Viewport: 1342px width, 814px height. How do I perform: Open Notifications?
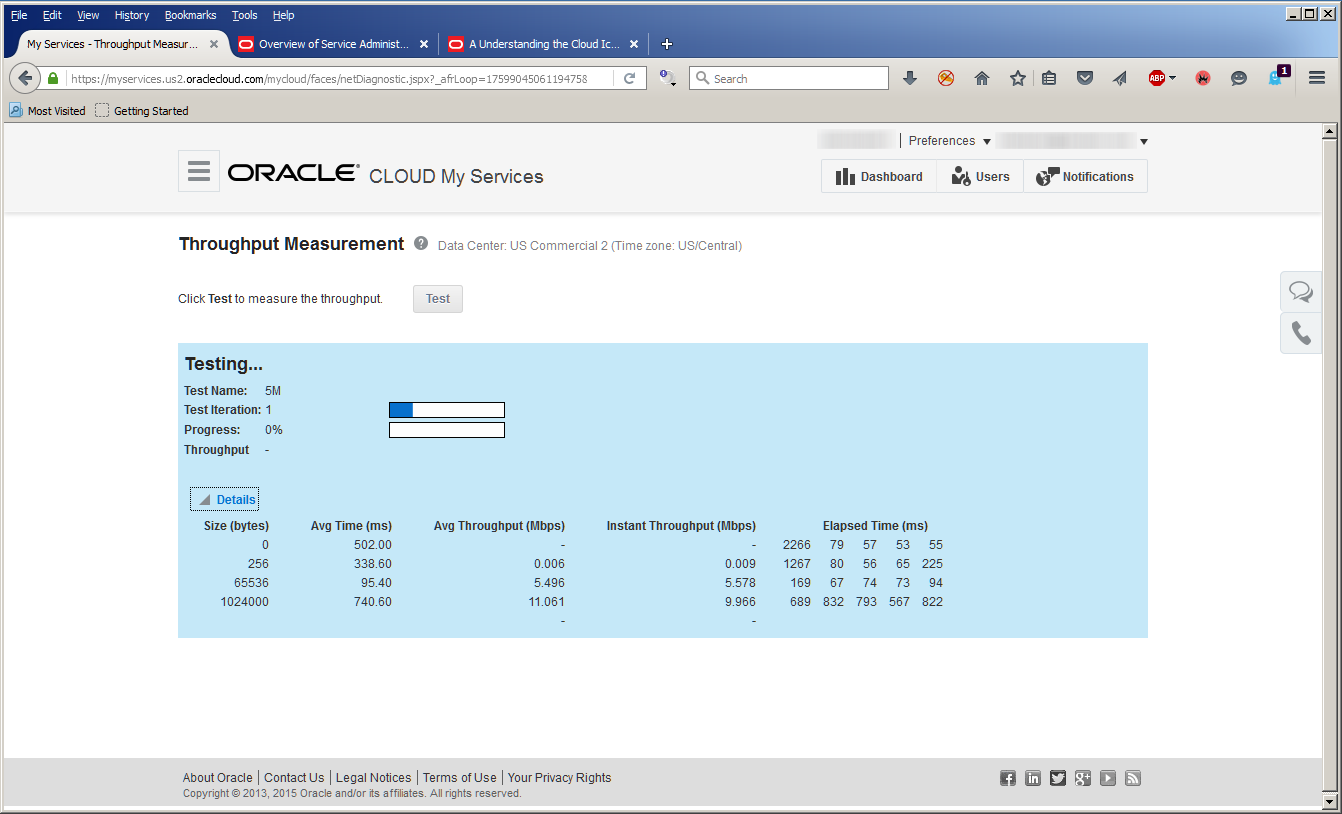[1085, 176]
